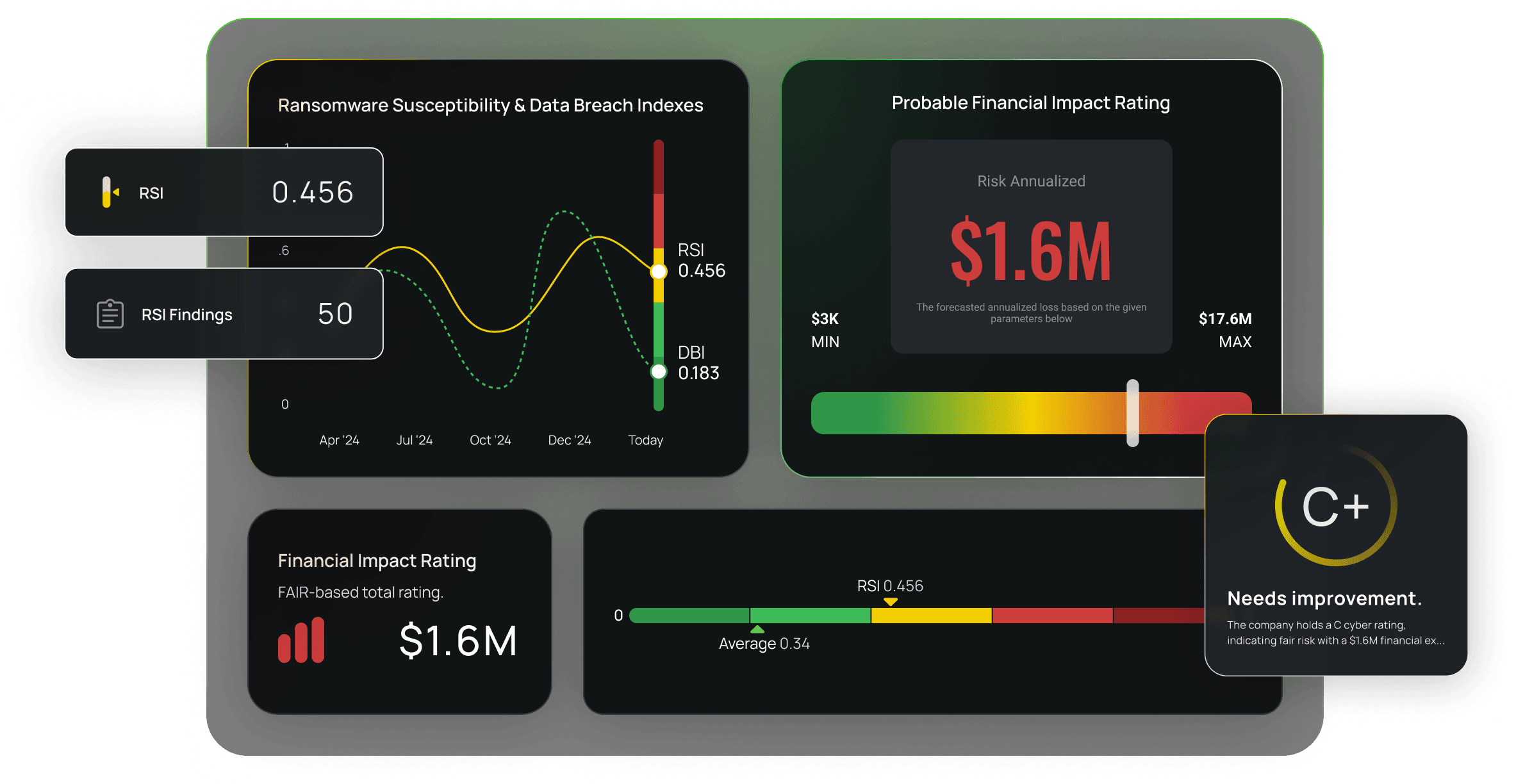Click the DBI point on vertical gauge
Viewport: 1516px width, 784px height.
(659, 372)
